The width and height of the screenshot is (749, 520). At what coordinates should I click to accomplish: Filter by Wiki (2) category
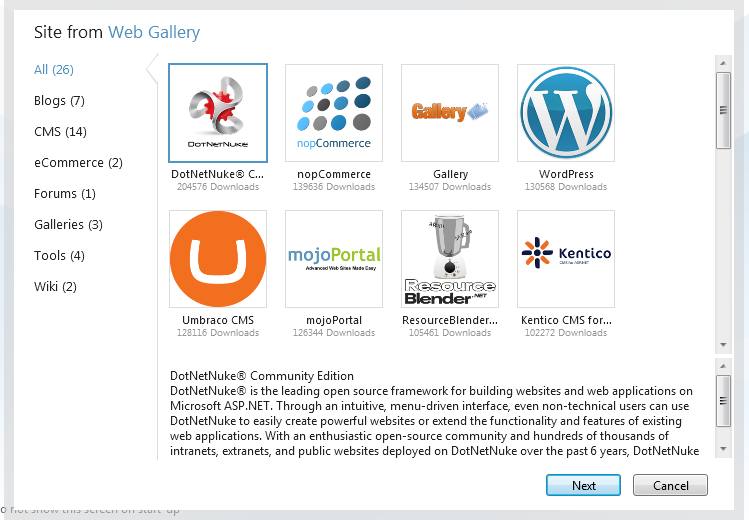[x=55, y=287]
